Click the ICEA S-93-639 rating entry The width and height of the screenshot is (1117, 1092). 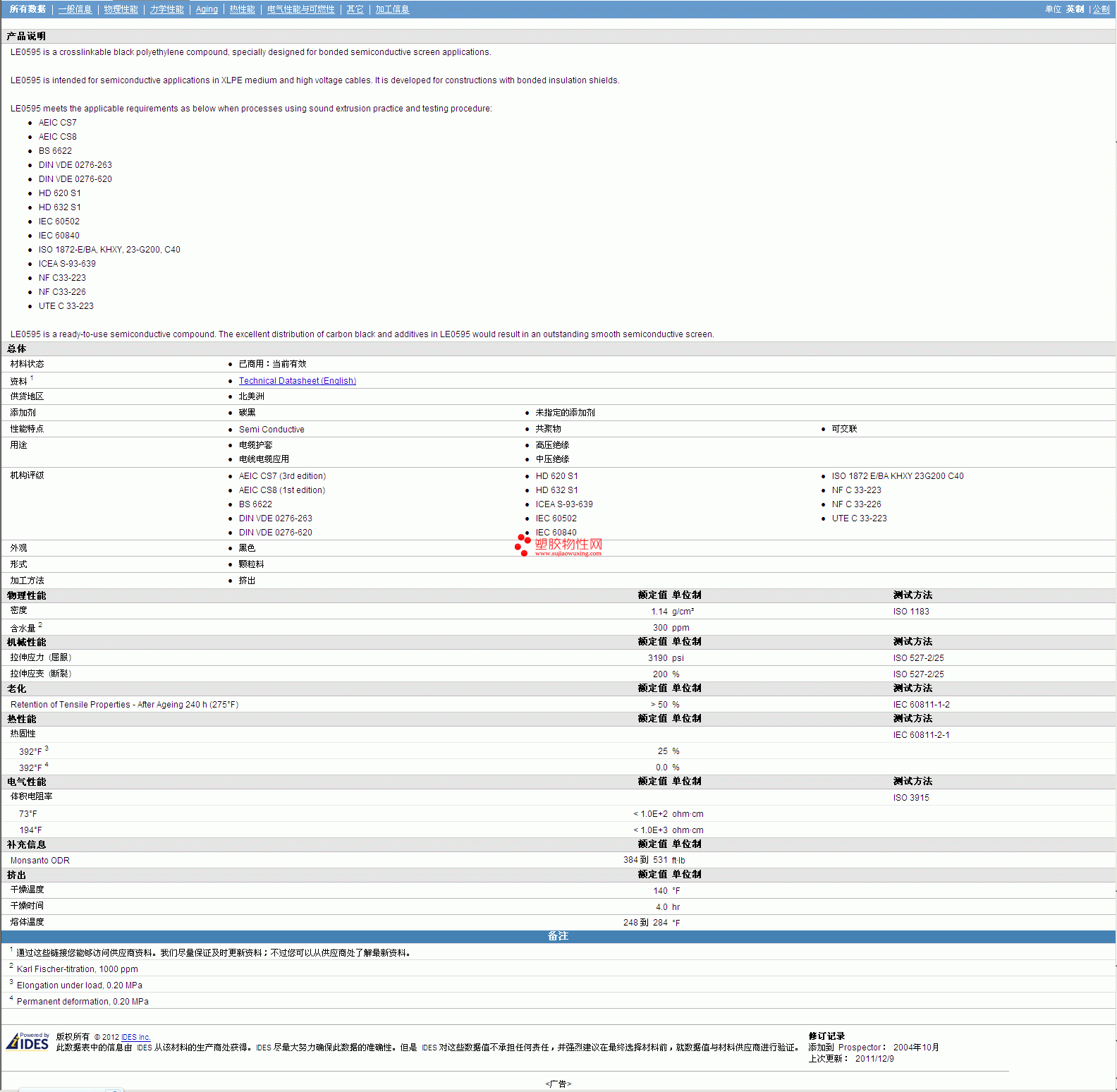coord(564,504)
